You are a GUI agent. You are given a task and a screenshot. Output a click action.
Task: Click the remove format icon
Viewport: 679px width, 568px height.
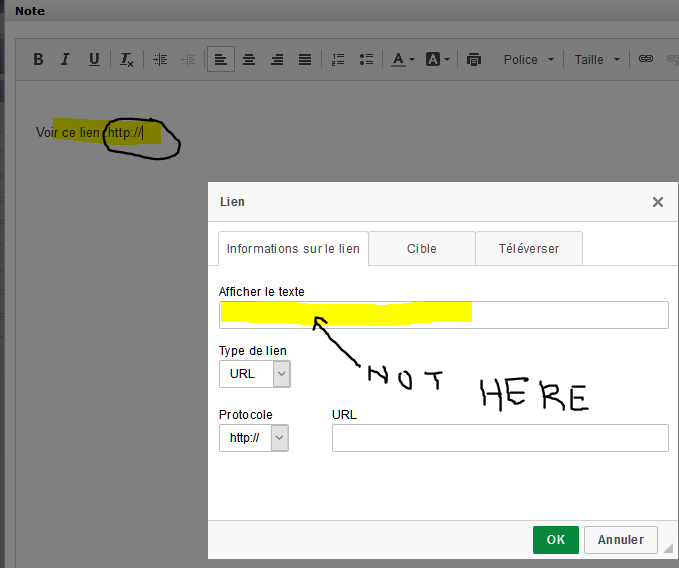click(x=127, y=59)
